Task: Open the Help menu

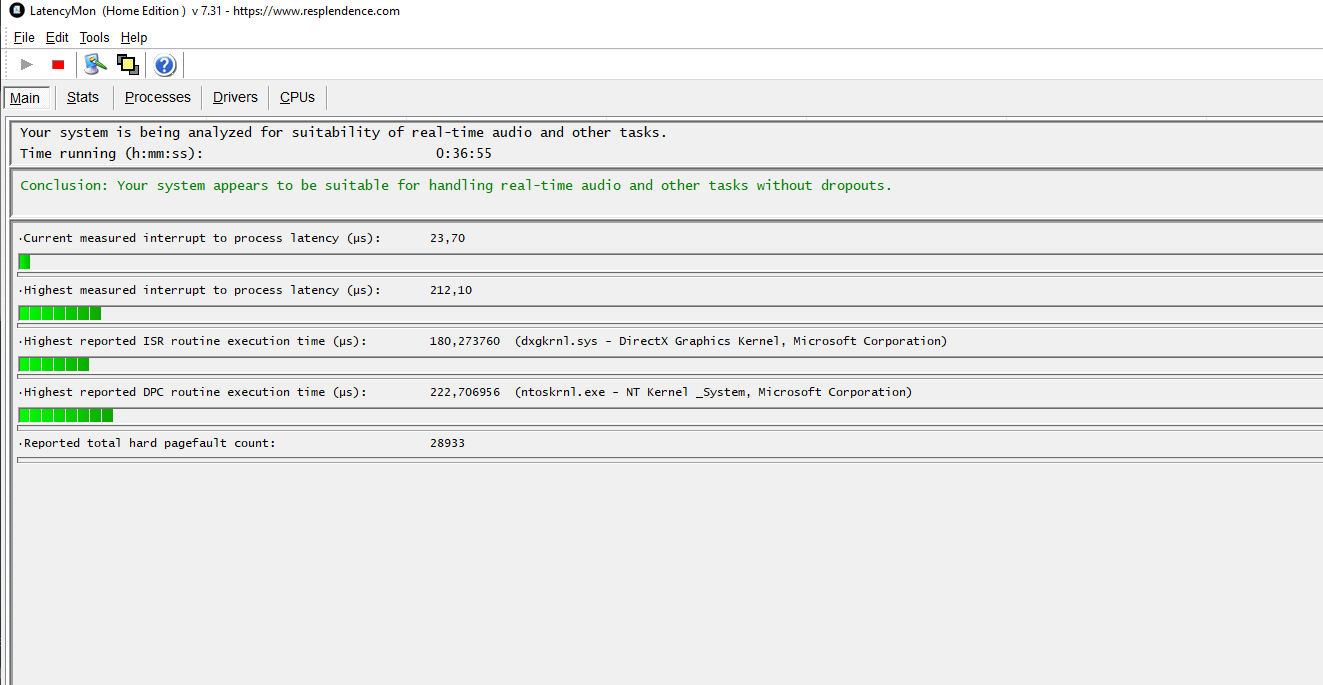Action: 134,37
